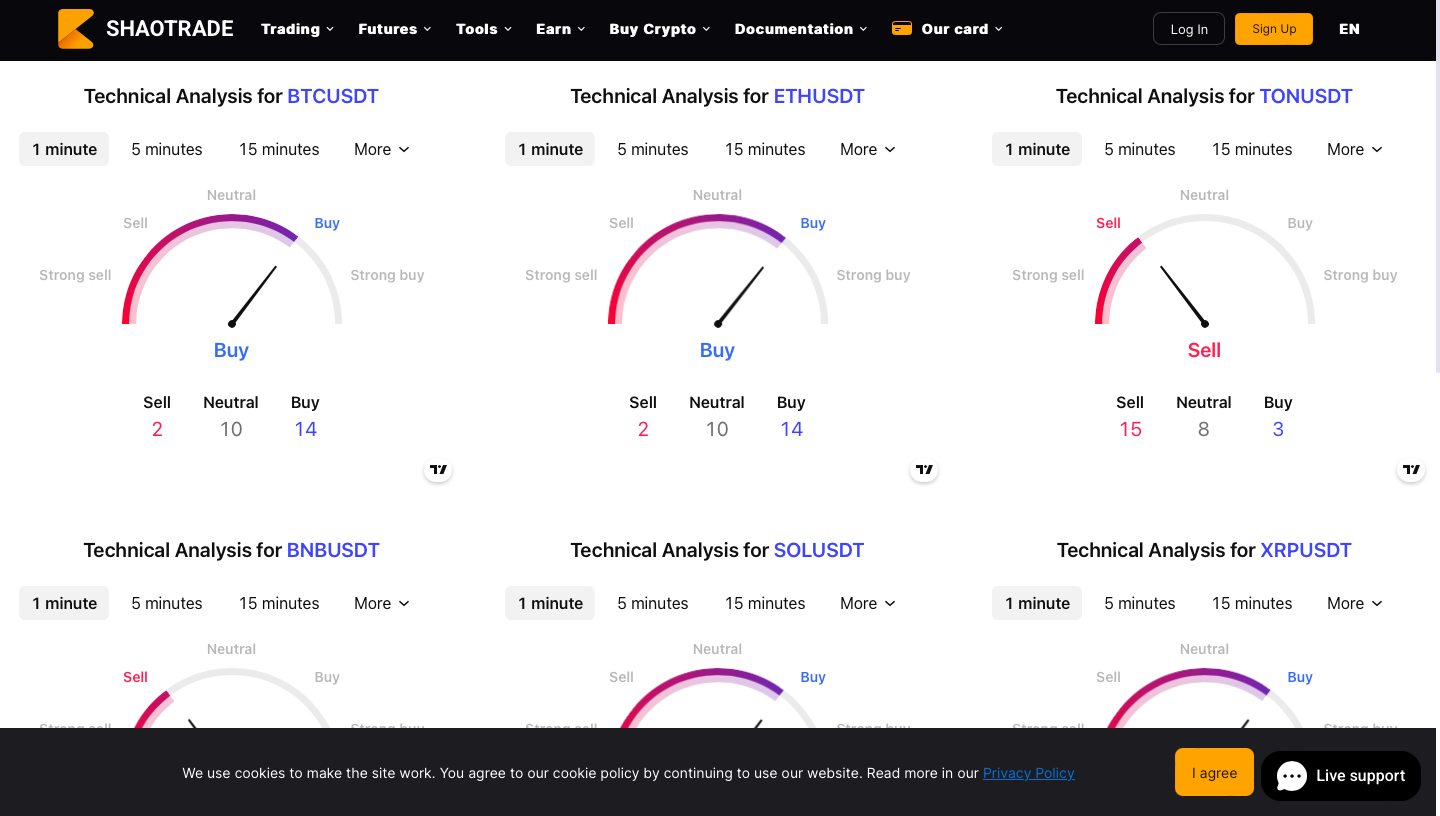Open the XRPUSDT symbol link
This screenshot has width=1440, height=816.
click(x=1306, y=550)
